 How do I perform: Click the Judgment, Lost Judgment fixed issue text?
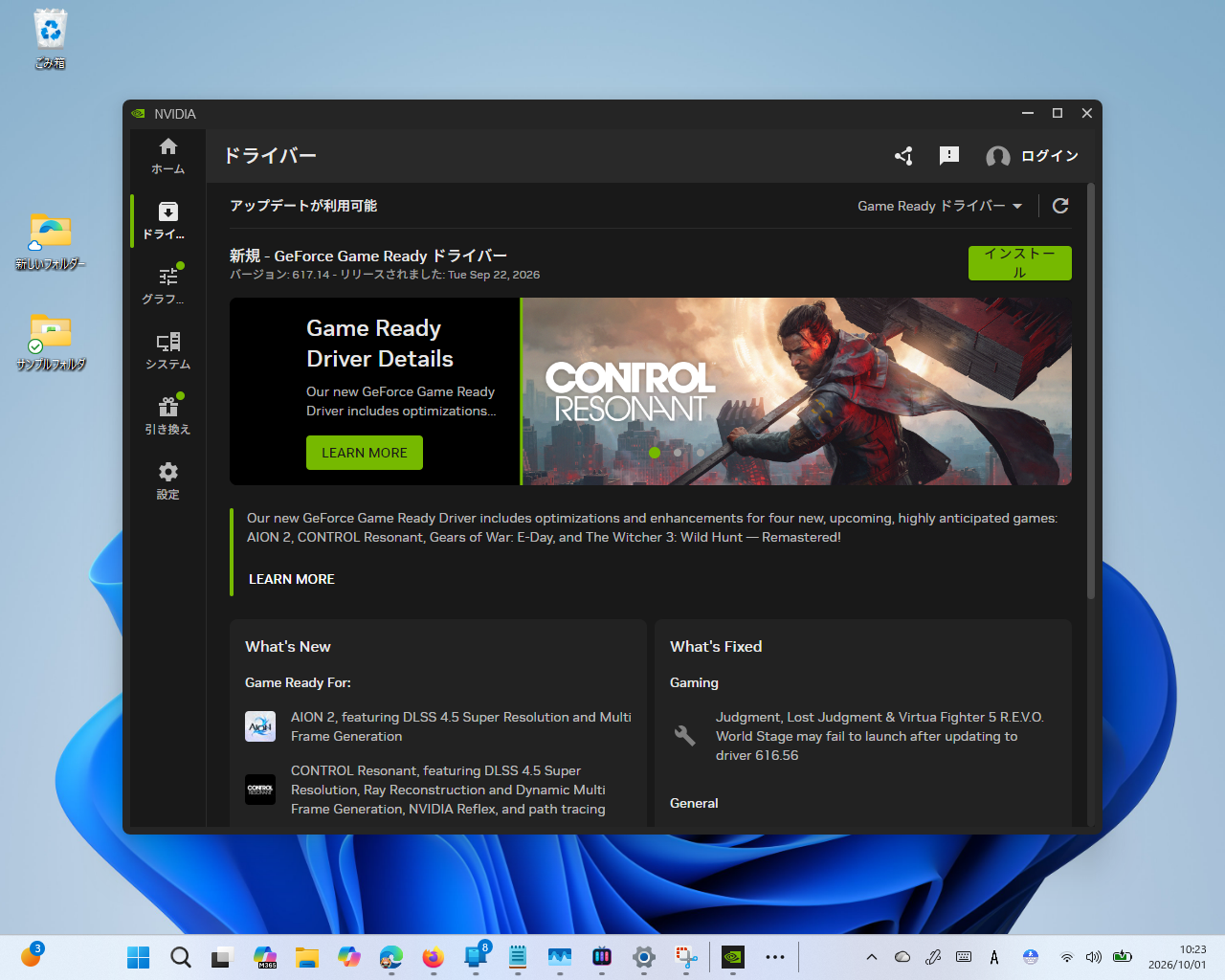click(880, 736)
